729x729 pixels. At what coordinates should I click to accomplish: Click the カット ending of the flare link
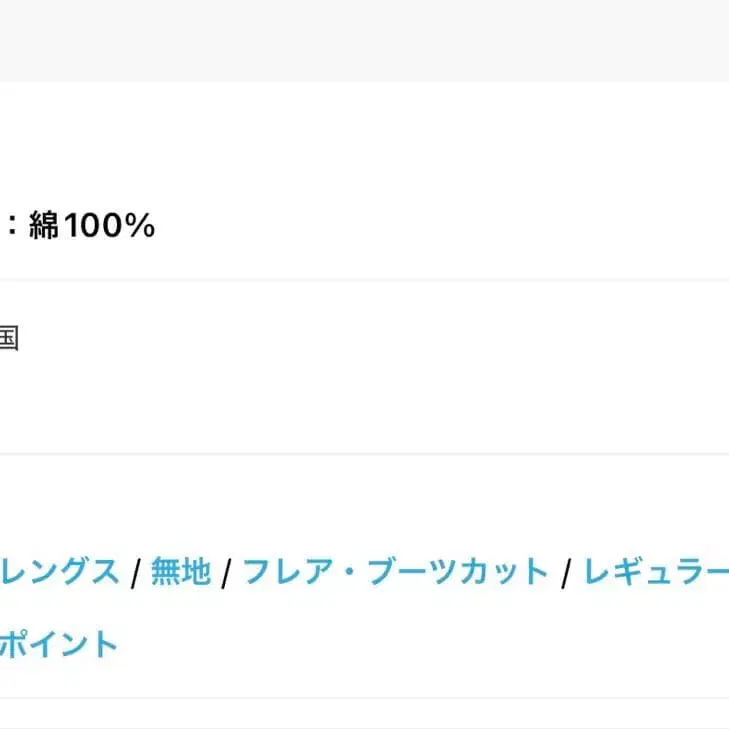point(504,572)
